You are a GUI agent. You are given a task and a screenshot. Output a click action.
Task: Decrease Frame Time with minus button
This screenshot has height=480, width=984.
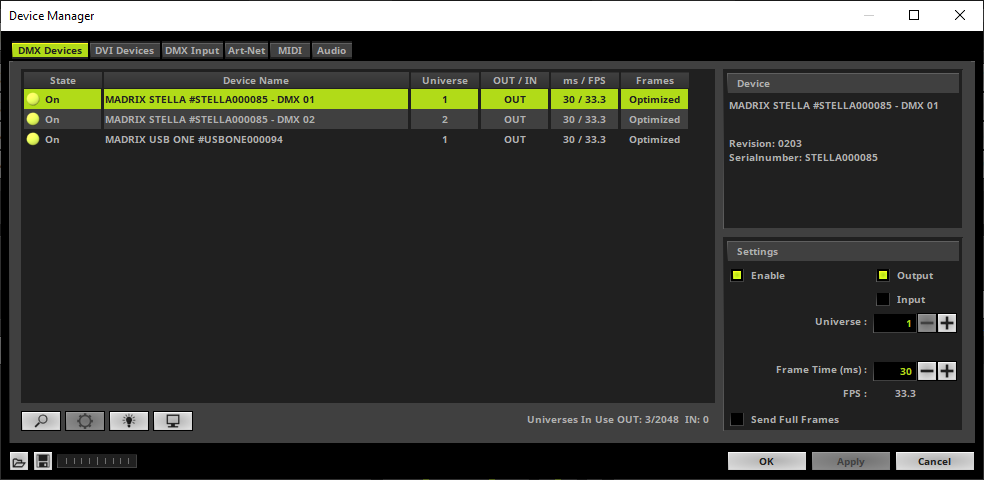click(927, 371)
